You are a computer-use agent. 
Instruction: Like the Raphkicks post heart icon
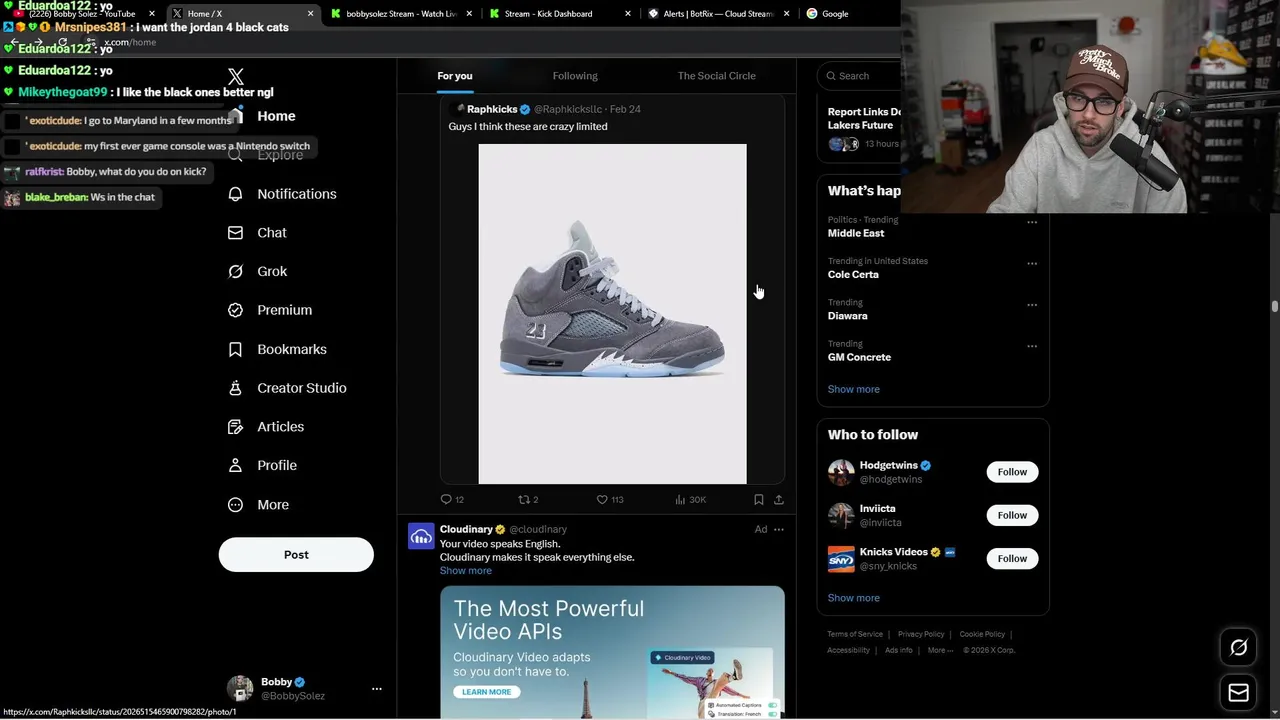pyautogui.click(x=602, y=499)
